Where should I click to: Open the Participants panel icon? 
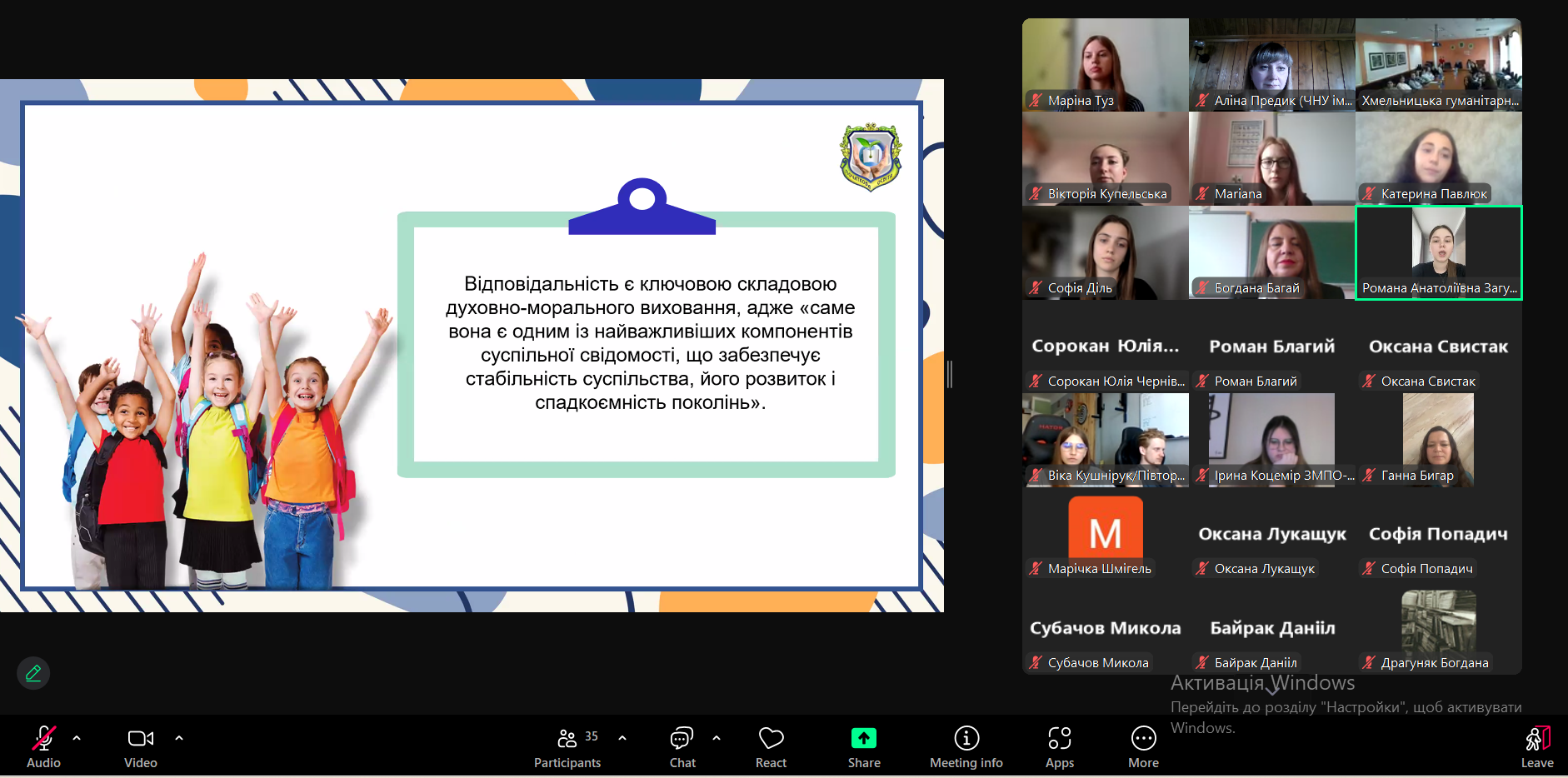tap(567, 738)
